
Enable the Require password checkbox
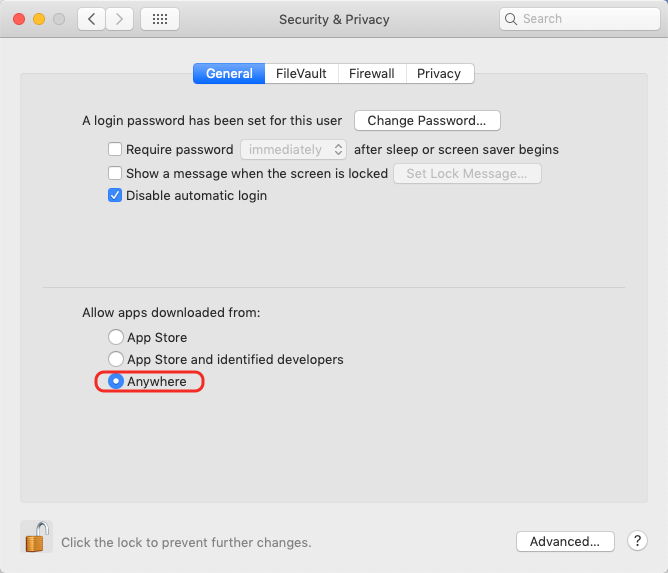coord(115,150)
